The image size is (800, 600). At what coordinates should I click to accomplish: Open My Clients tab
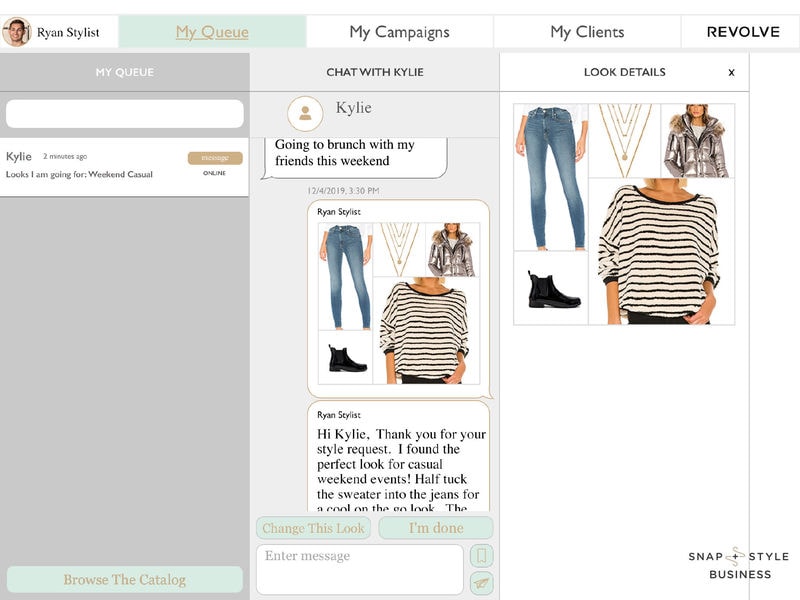click(x=587, y=32)
